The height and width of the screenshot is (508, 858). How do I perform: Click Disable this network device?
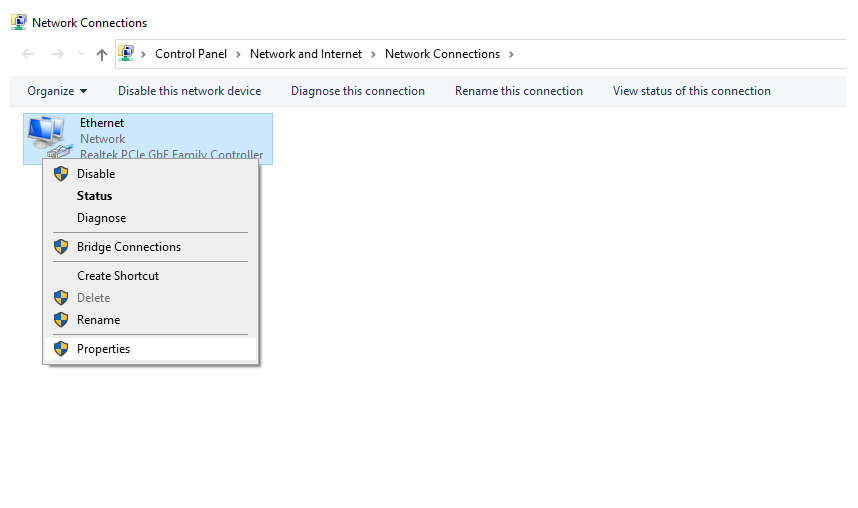point(189,91)
